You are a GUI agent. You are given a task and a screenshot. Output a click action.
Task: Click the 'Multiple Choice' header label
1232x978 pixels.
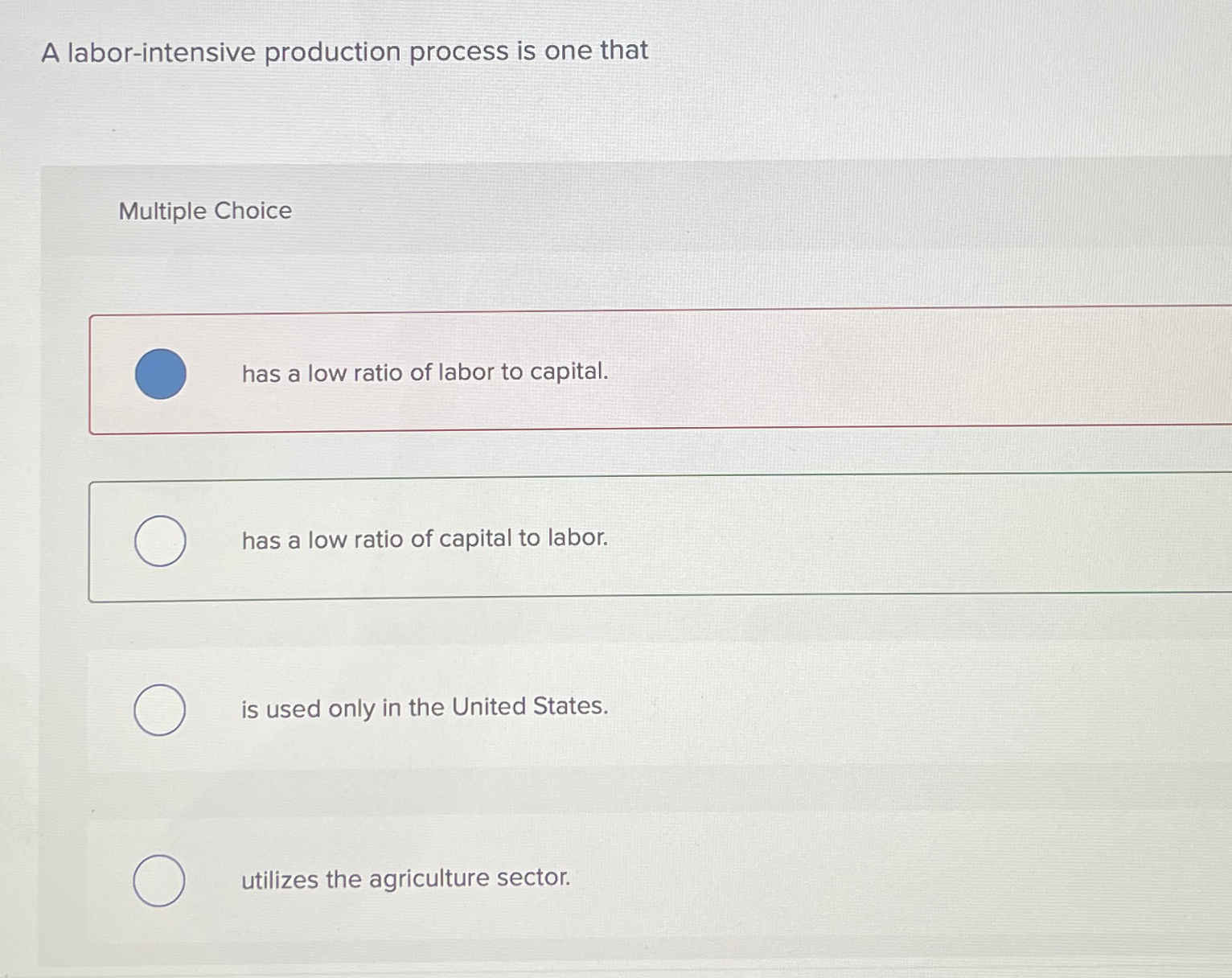point(205,211)
